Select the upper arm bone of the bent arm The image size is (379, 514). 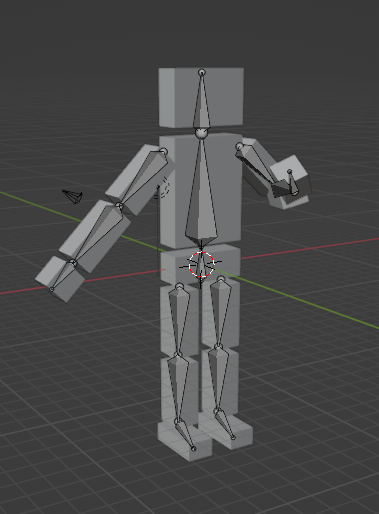pos(257,168)
